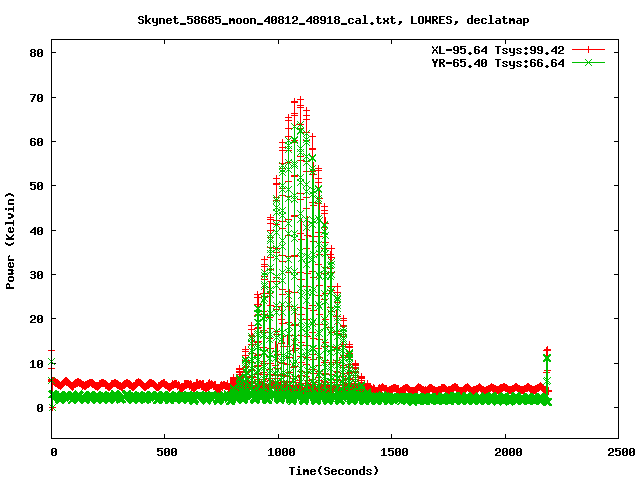
Task: Click the Power (Kelvin) y-axis label
Action: (10, 241)
